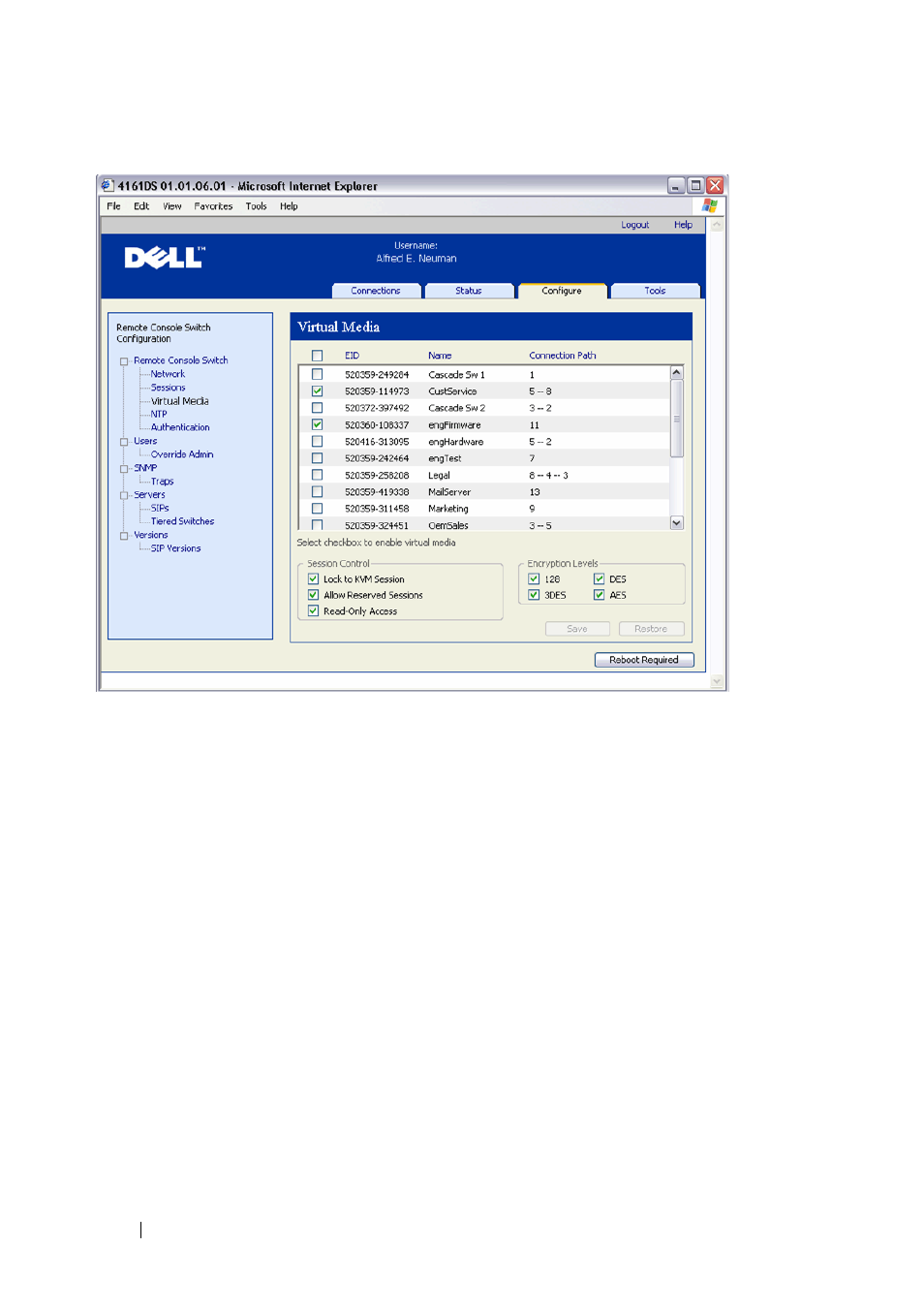This screenshot has height=1309, width=924.
Task: Open the View menu
Action: click(x=172, y=206)
